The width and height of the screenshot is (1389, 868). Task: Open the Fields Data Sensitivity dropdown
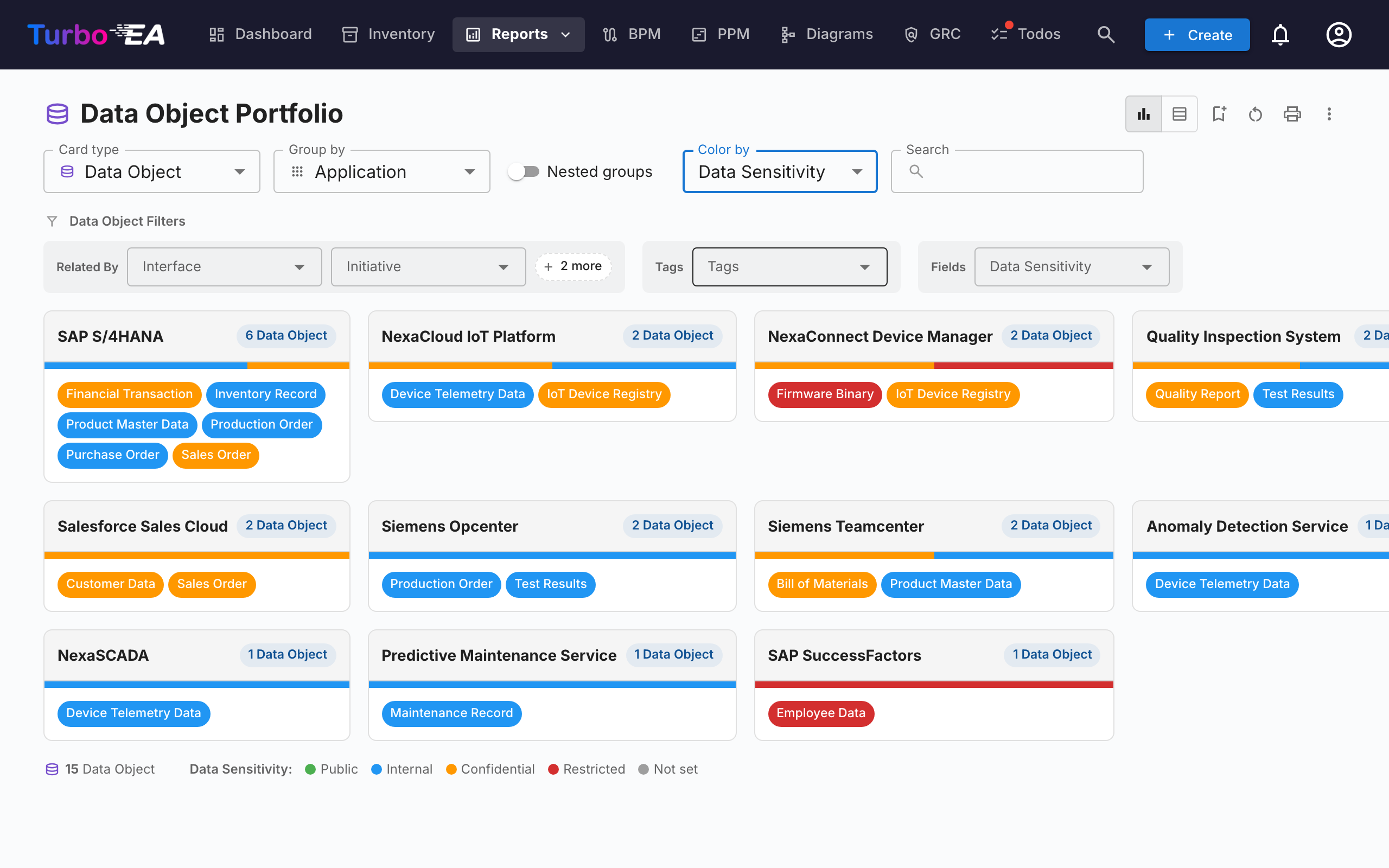click(x=1071, y=267)
